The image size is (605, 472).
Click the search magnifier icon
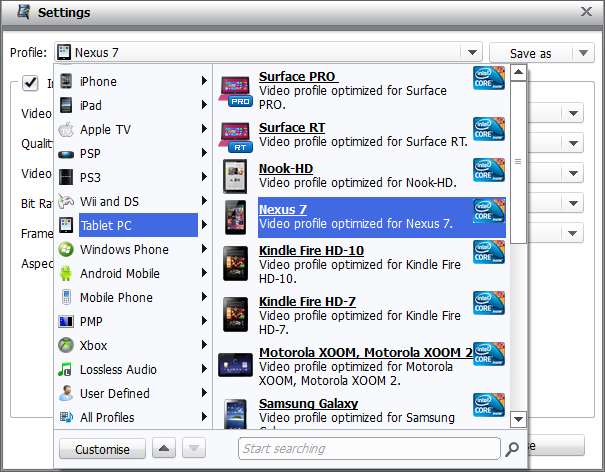click(512, 448)
